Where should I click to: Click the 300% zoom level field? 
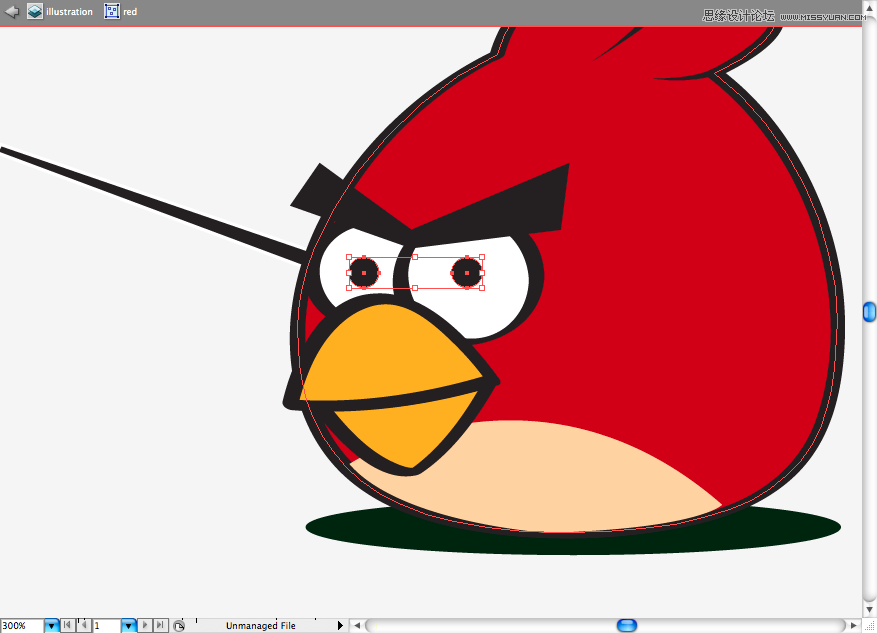point(22,626)
